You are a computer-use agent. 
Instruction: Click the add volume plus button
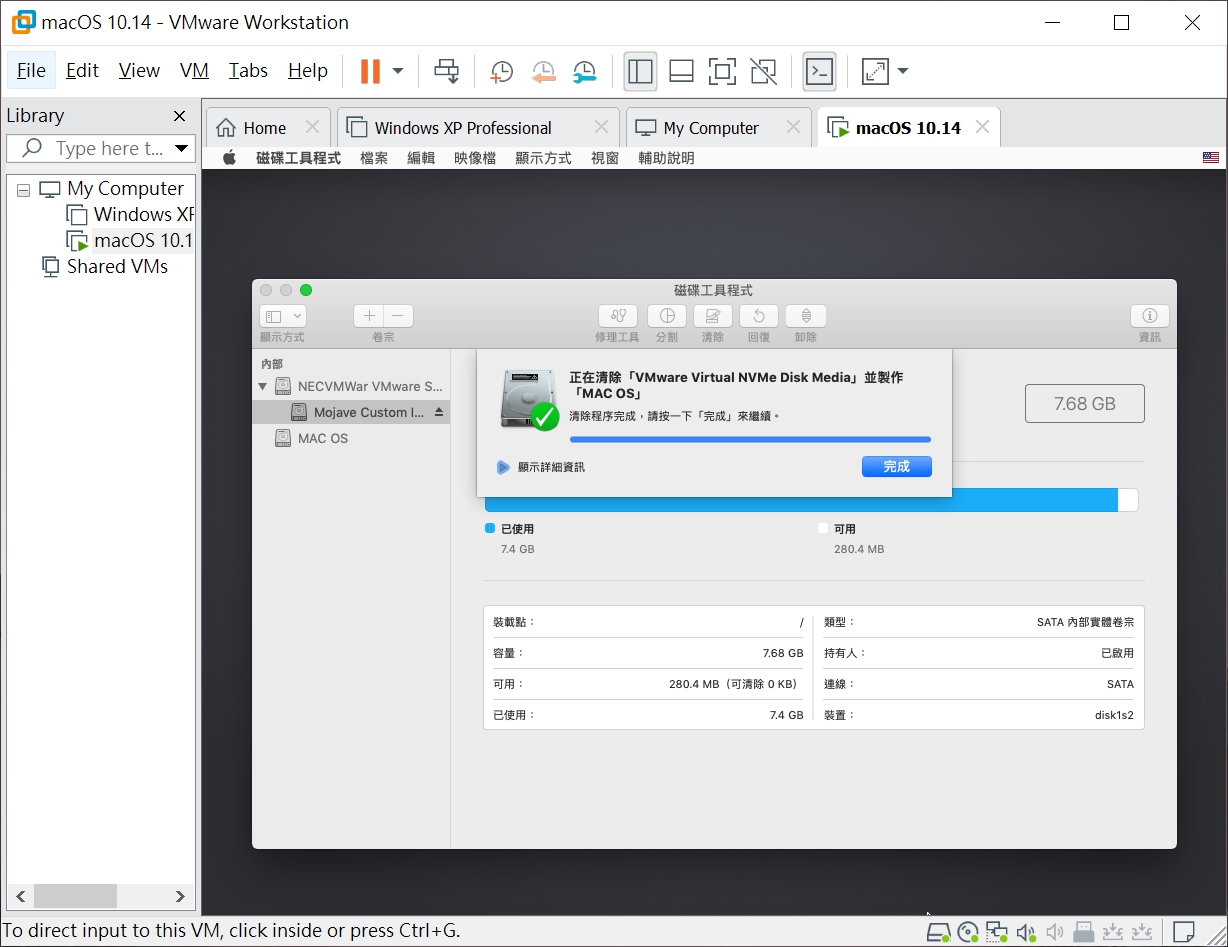[368, 316]
